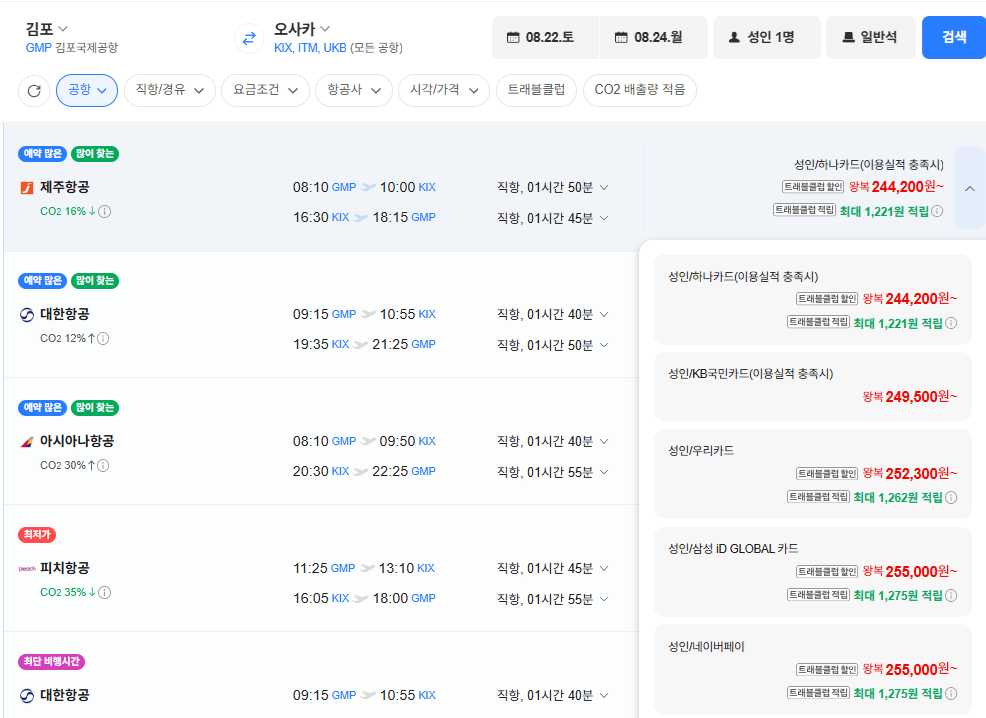Info icon next to 최대 1,262원 적립
986x718 pixels.
(x=951, y=497)
